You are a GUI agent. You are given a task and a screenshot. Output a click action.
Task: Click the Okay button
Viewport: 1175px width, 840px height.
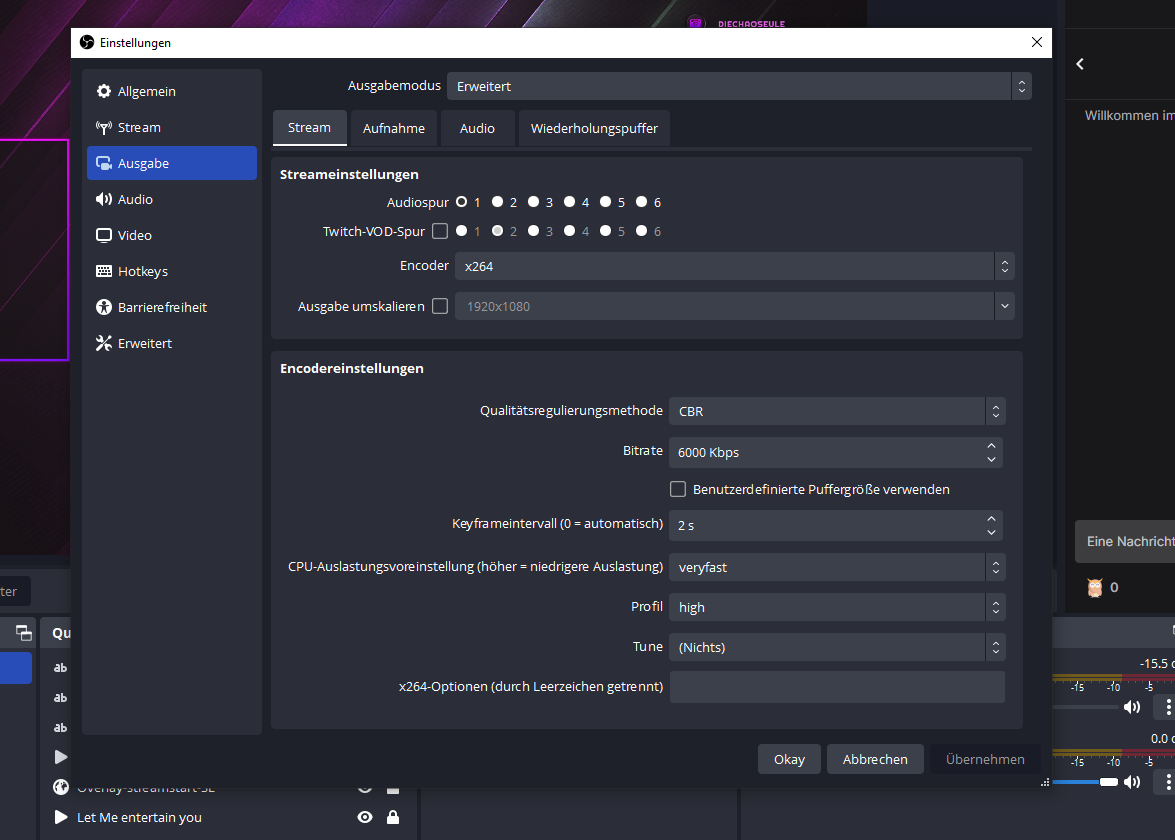tap(789, 760)
